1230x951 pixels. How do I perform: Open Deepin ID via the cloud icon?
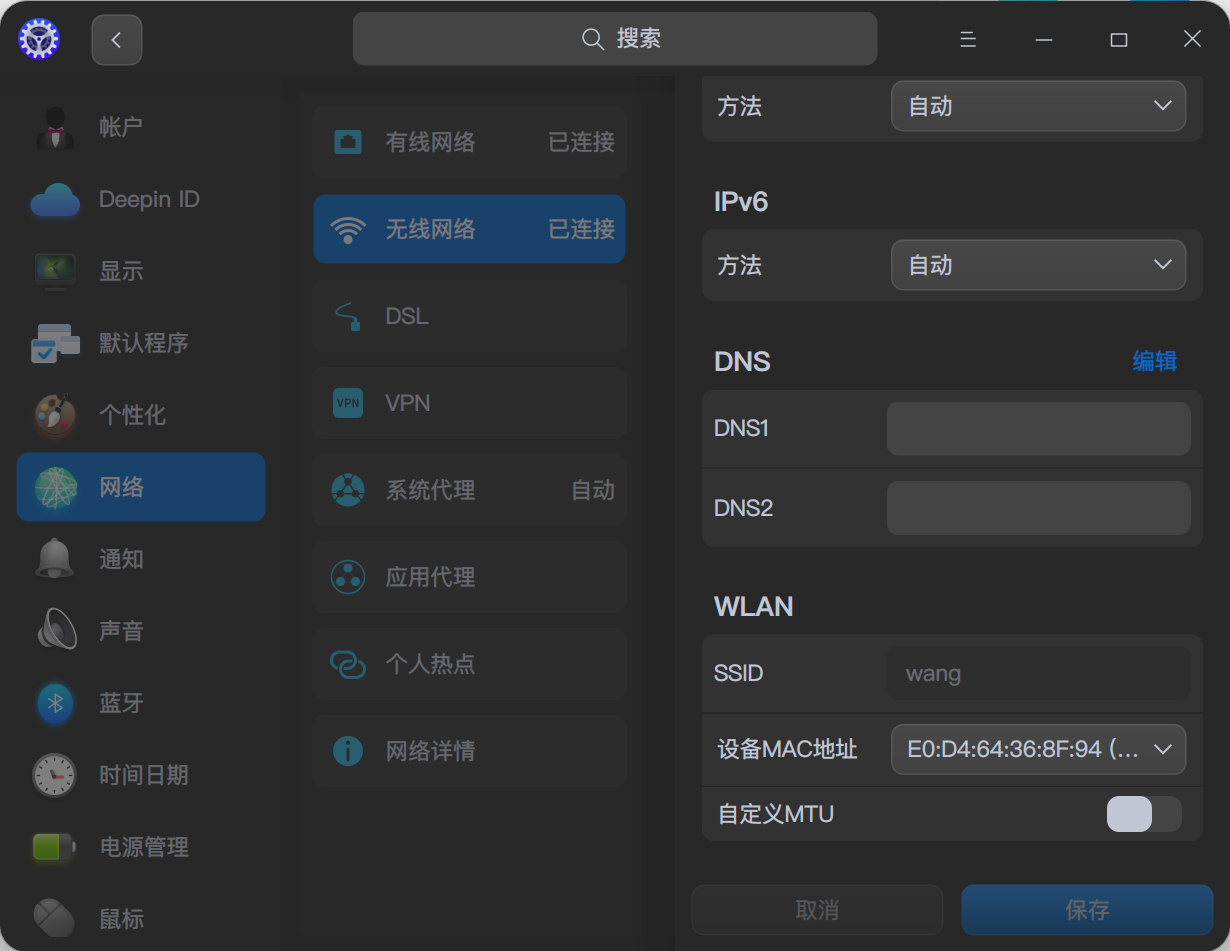55,200
